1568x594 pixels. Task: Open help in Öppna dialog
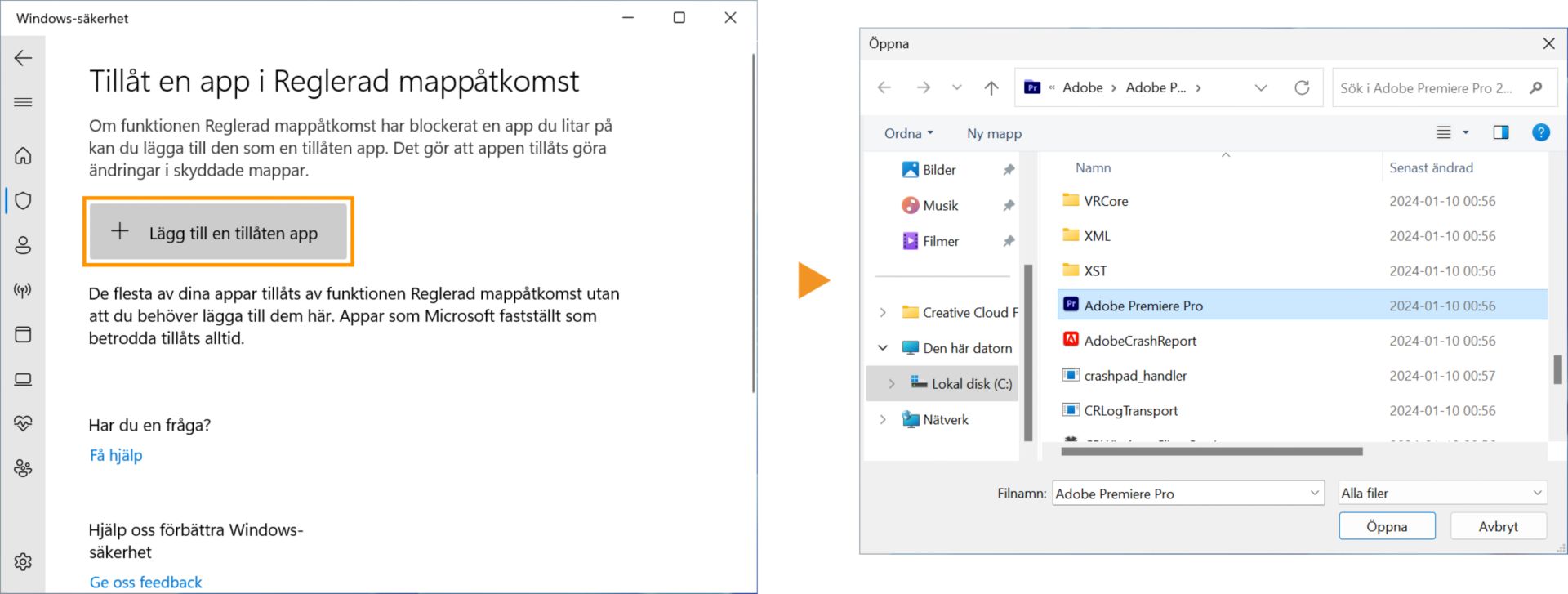[x=1541, y=132]
